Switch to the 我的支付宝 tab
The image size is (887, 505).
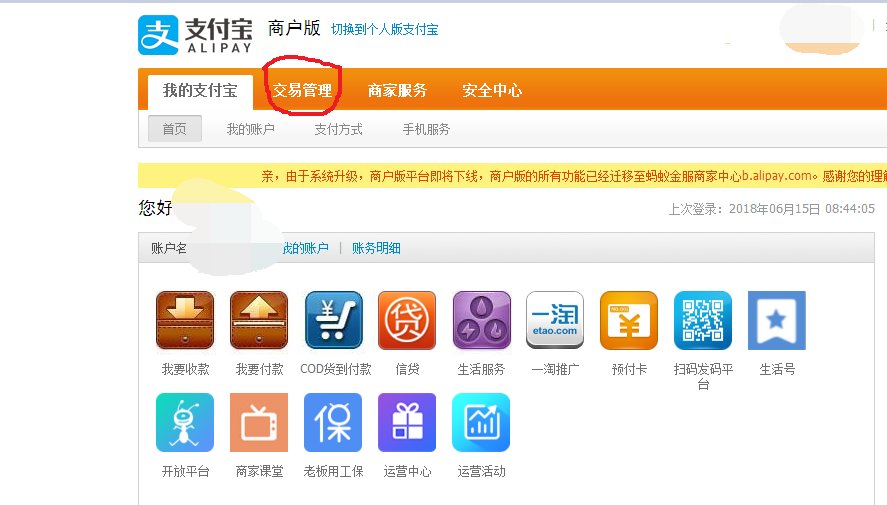pyautogui.click(x=200, y=90)
